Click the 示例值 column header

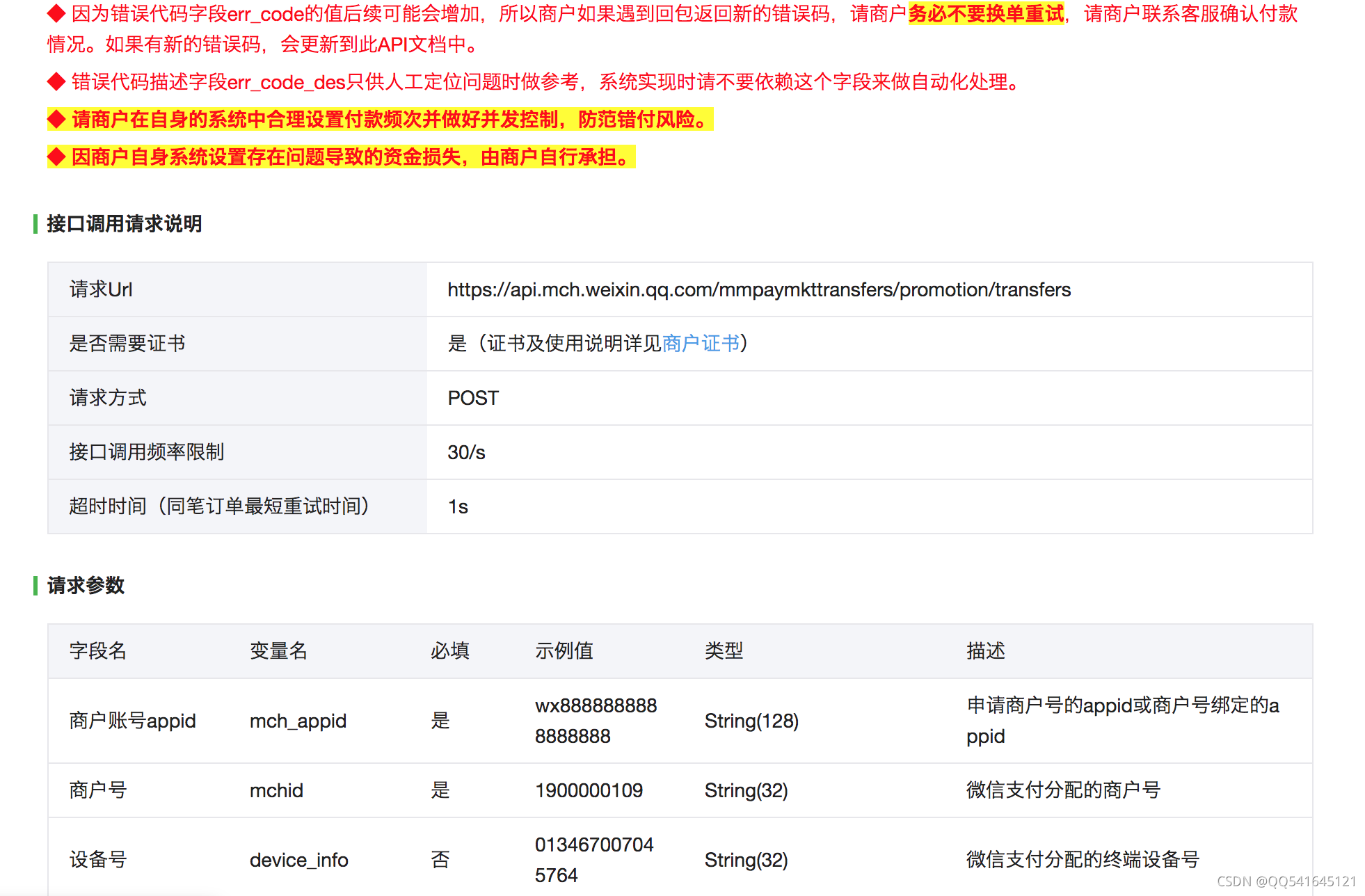564,651
